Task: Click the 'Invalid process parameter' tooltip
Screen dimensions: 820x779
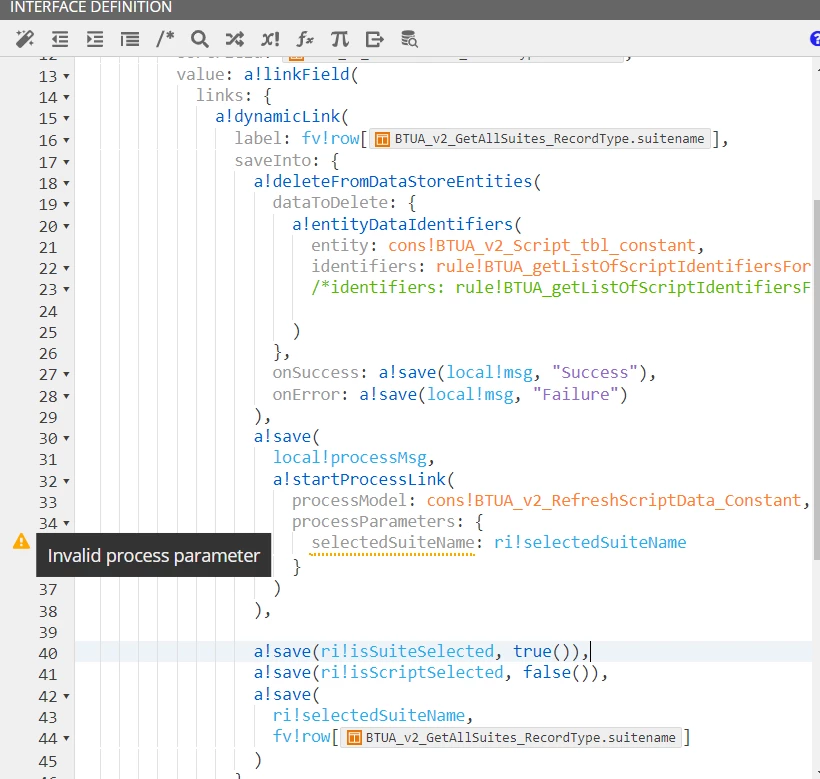Action: coord(153,555)
